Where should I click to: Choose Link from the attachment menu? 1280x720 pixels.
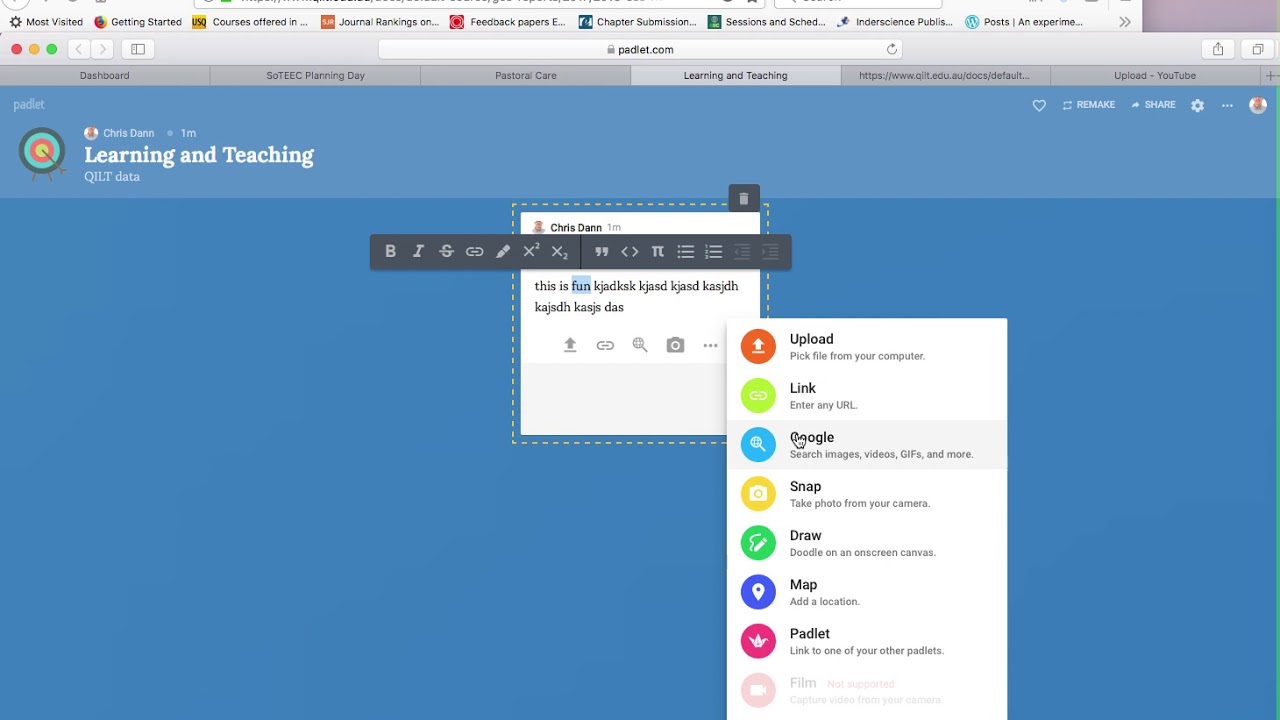867,395
